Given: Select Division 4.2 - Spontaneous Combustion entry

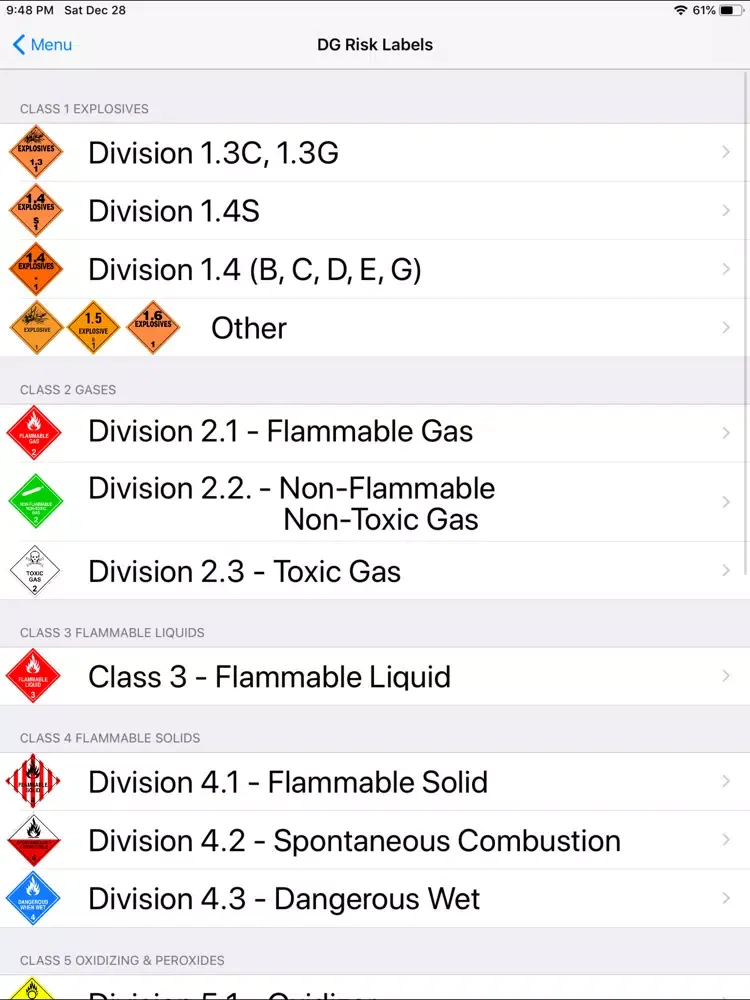Looking at the screenshot, I should [375, 840].
